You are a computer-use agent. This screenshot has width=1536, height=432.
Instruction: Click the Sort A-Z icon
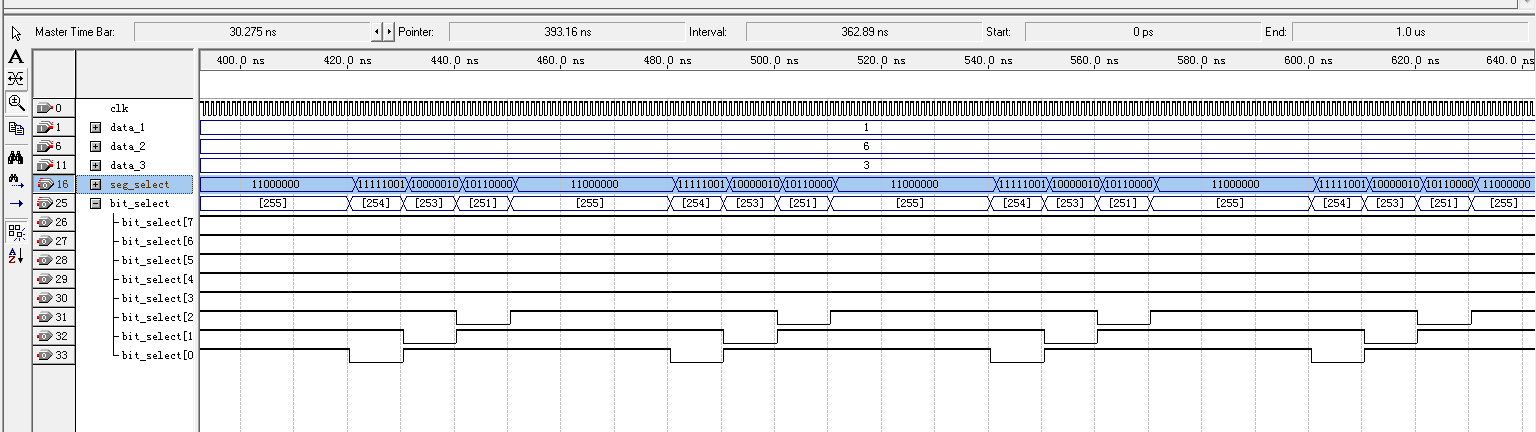15,256
